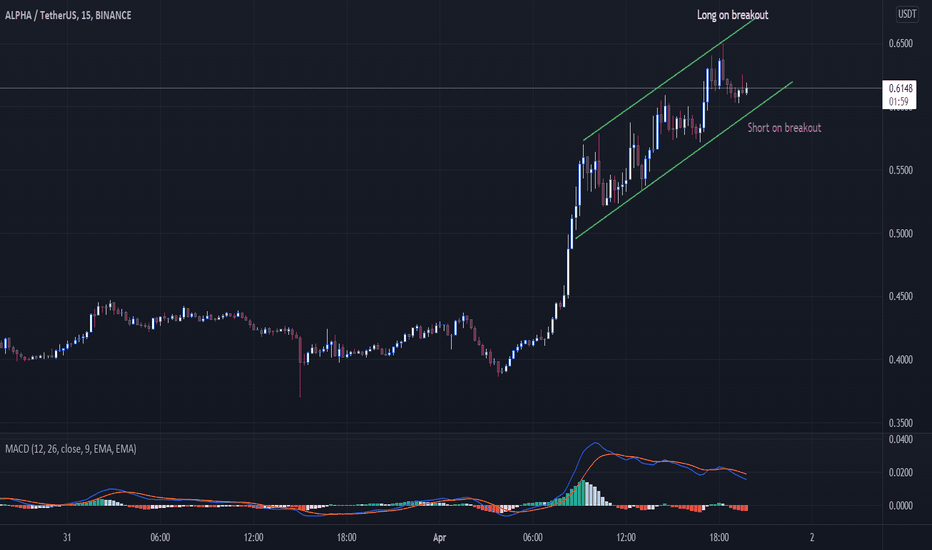Click the MACD 0.0000 scale value
The image size is (932, 550).
[900, 505]
